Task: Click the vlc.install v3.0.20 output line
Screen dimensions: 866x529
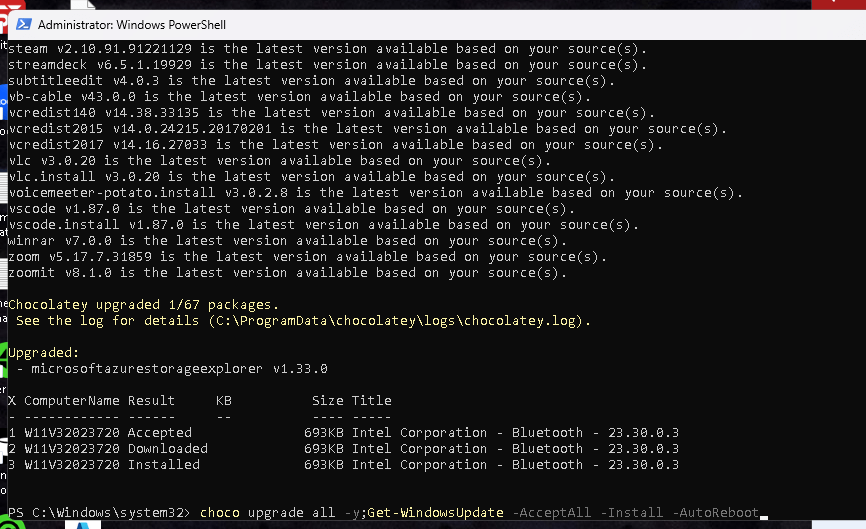Action: tap(311, 177)
